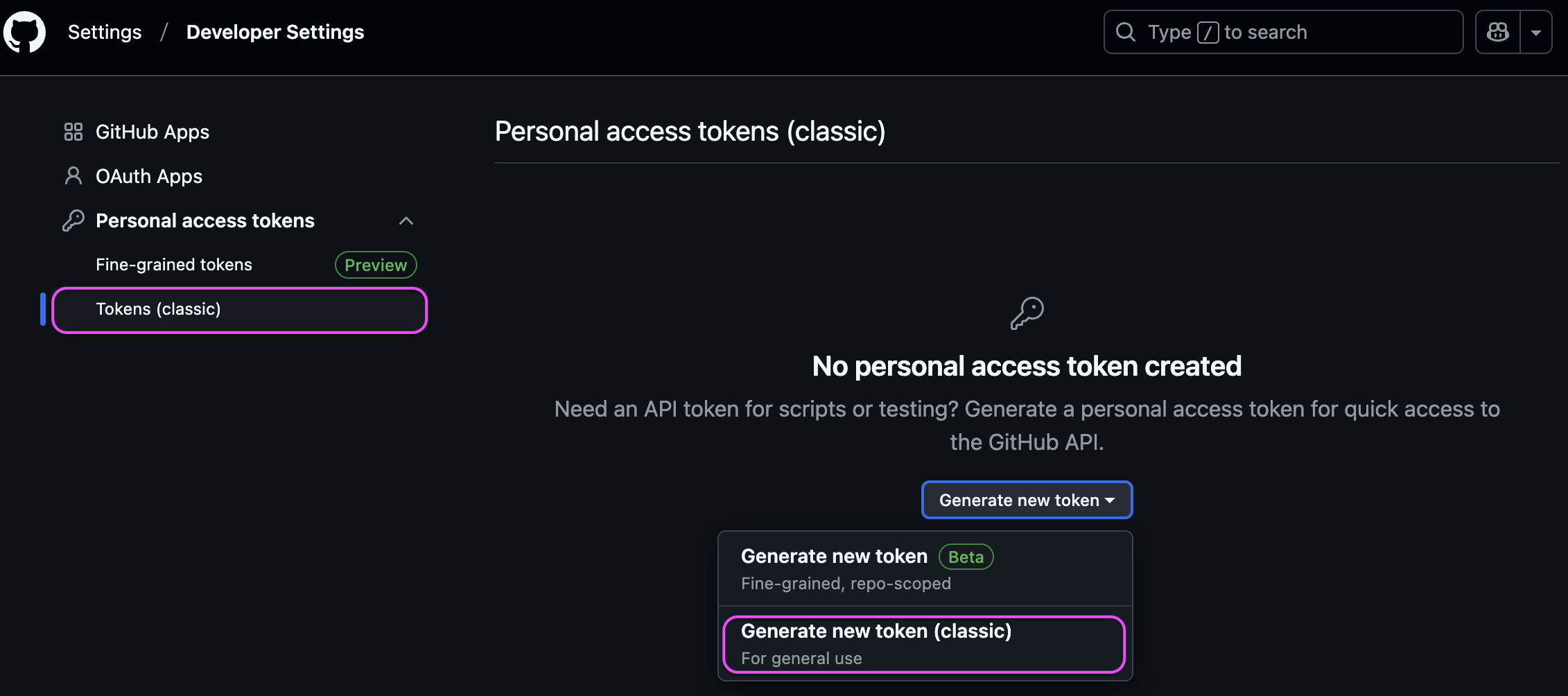
Task: Go to Settings breadcrumb link
Action: pos(105,32)
